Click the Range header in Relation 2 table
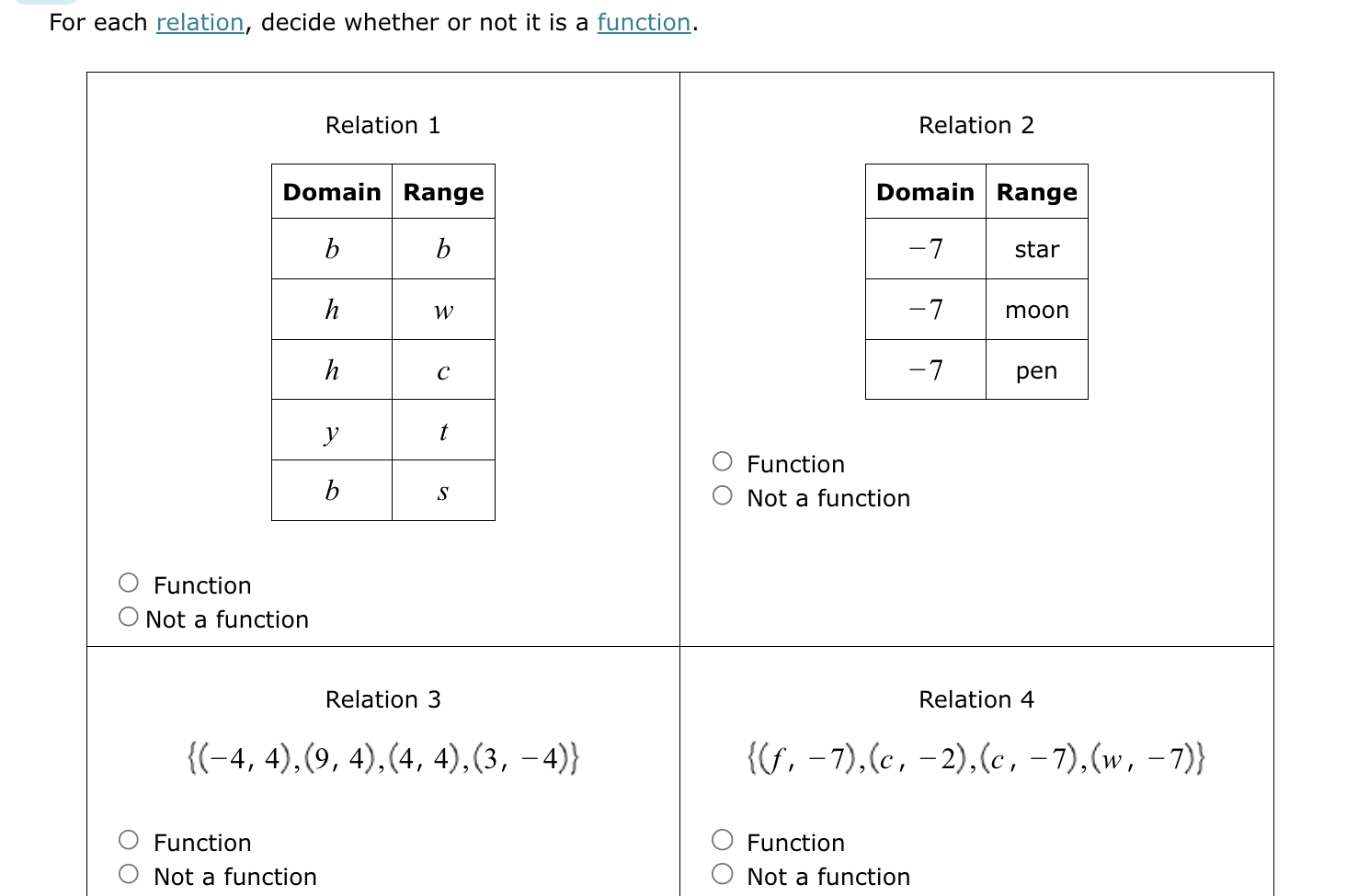This screenshot has height=896, width=1358. (1037, 191)
